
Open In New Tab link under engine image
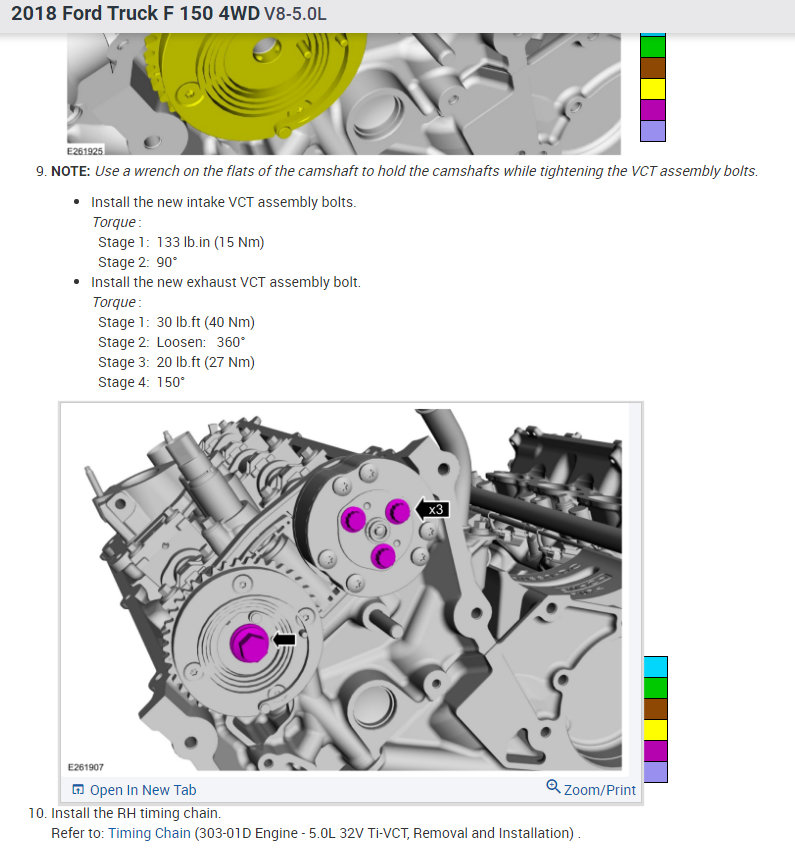[134, 790]
